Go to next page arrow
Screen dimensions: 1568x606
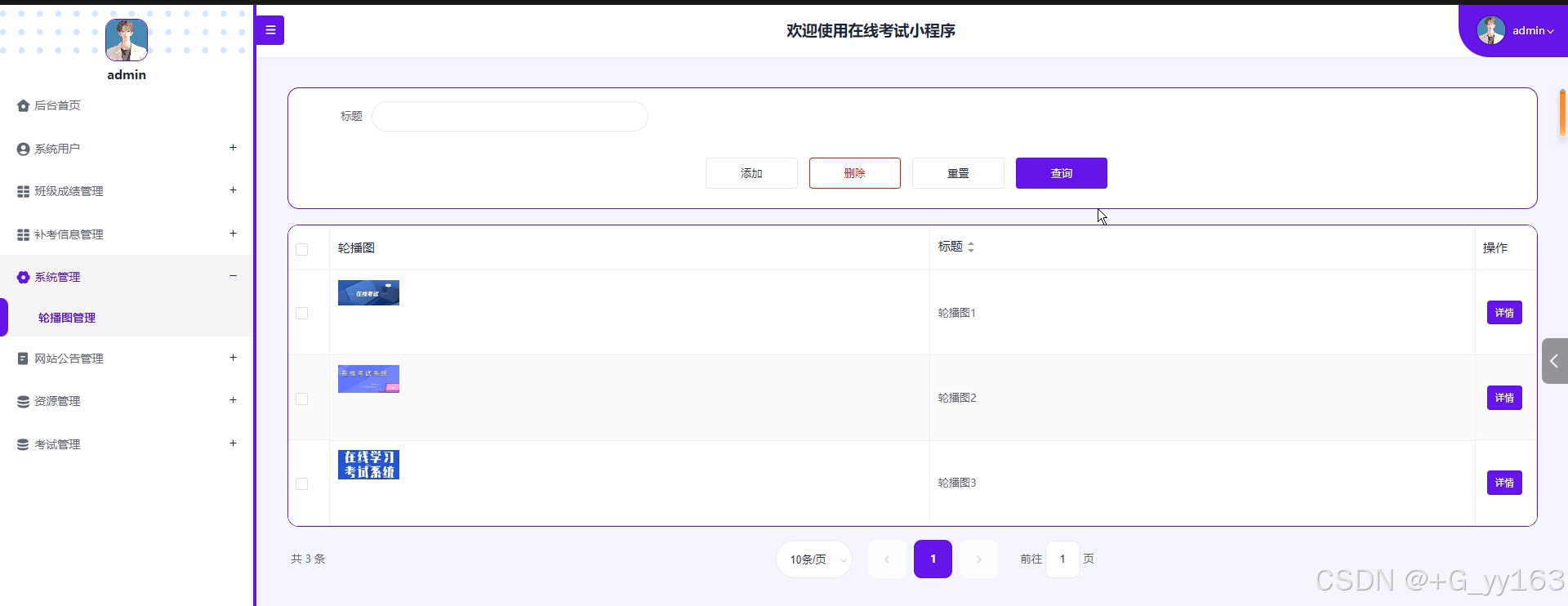(978, 559)
